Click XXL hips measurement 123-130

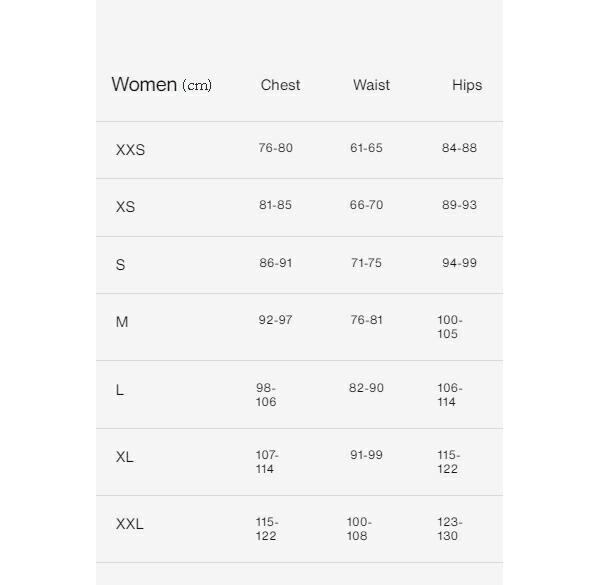[x=449, y=529]
